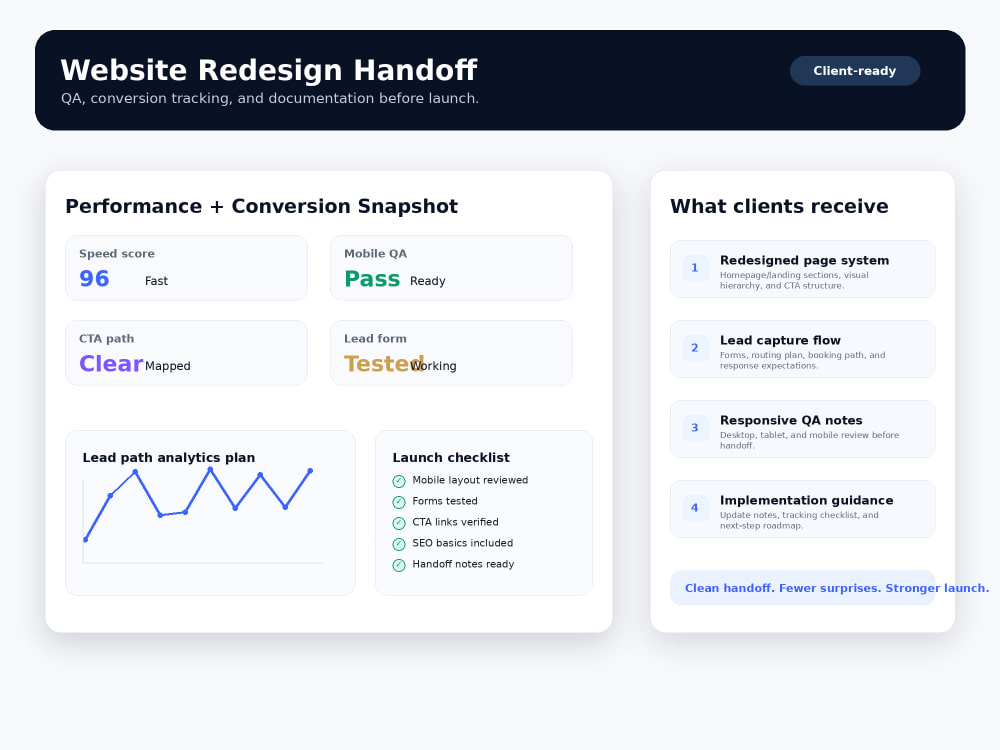Screen dimensions: 1000x750
Task: Click the Performance + Conversion Snapshot heading
Action: pos(261,206)
